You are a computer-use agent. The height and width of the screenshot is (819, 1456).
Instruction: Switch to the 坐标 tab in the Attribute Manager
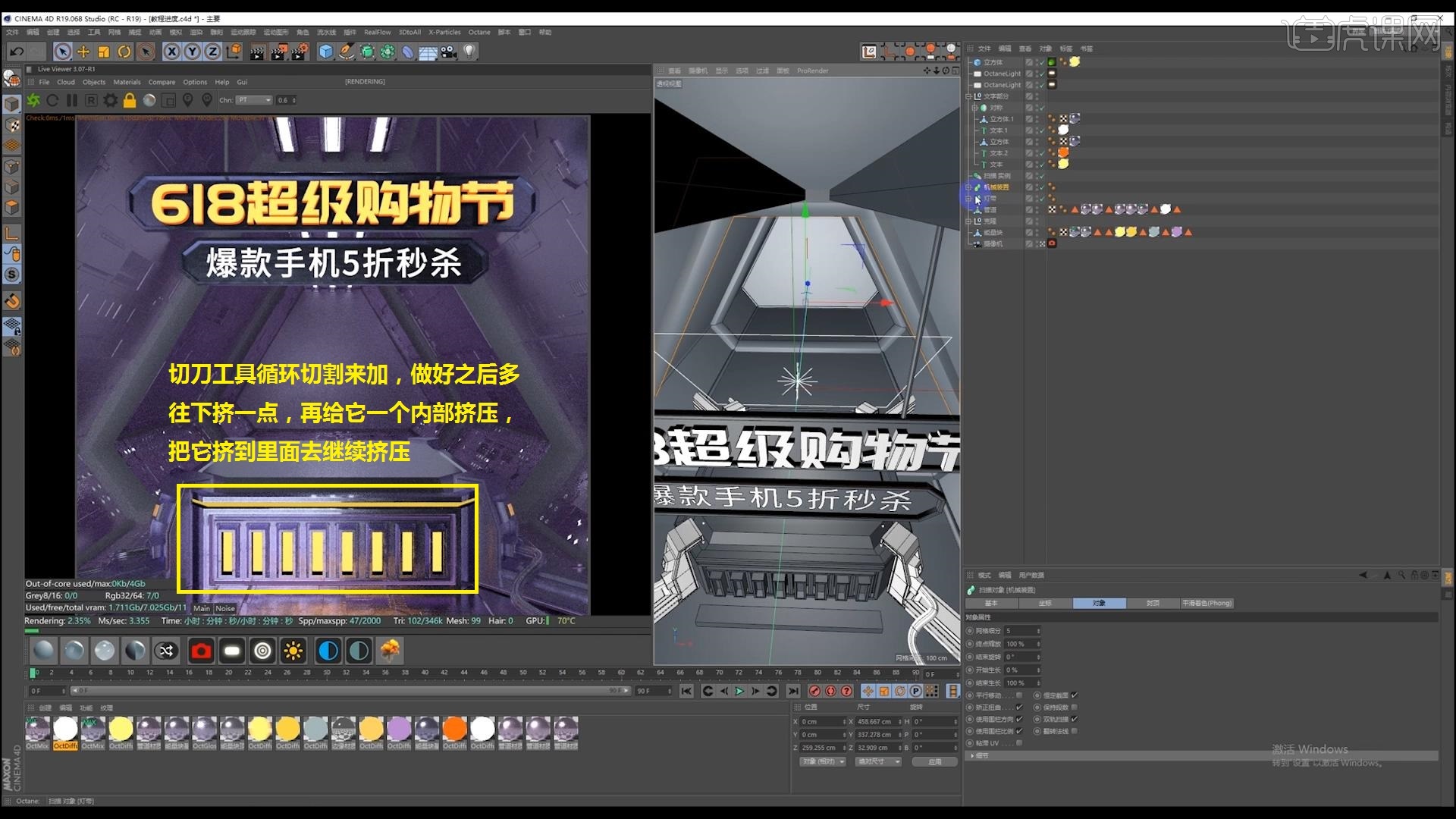pos(1045,603)
